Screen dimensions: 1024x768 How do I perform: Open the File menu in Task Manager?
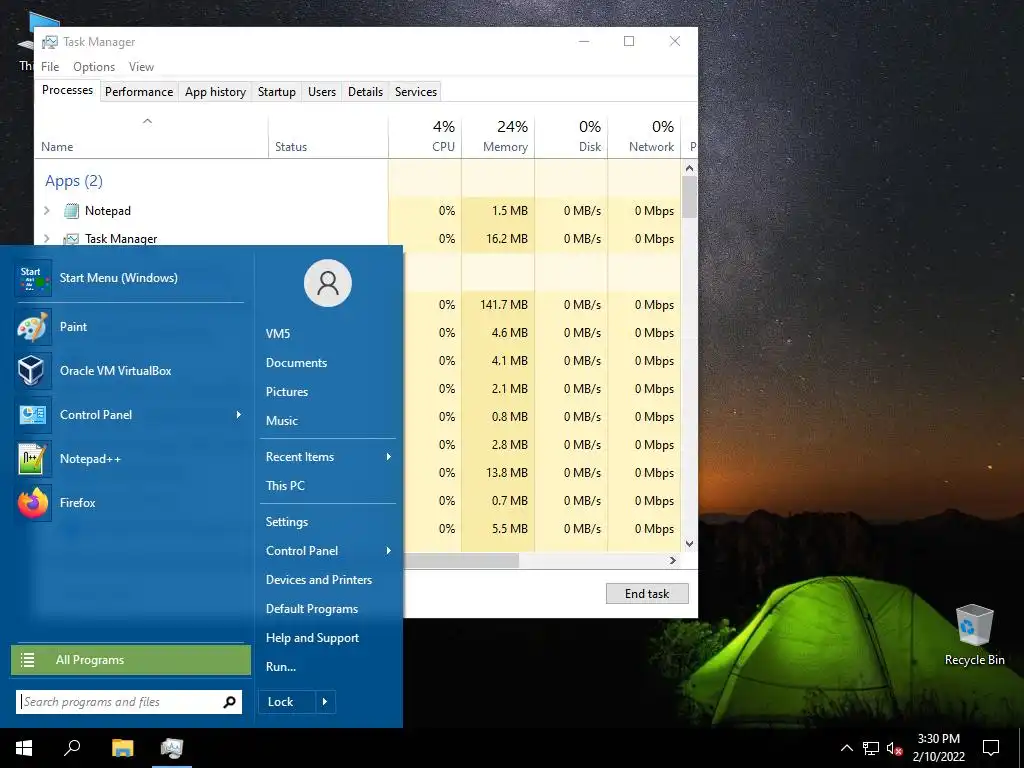pyautogui.click(x=50, y=67)
